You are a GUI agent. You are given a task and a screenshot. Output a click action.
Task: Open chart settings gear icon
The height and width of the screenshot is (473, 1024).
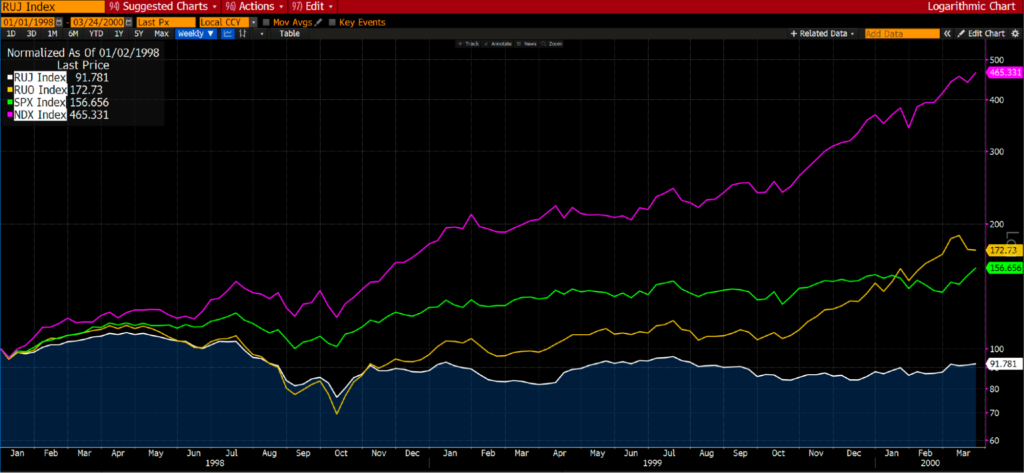[x=1015, y=33]
